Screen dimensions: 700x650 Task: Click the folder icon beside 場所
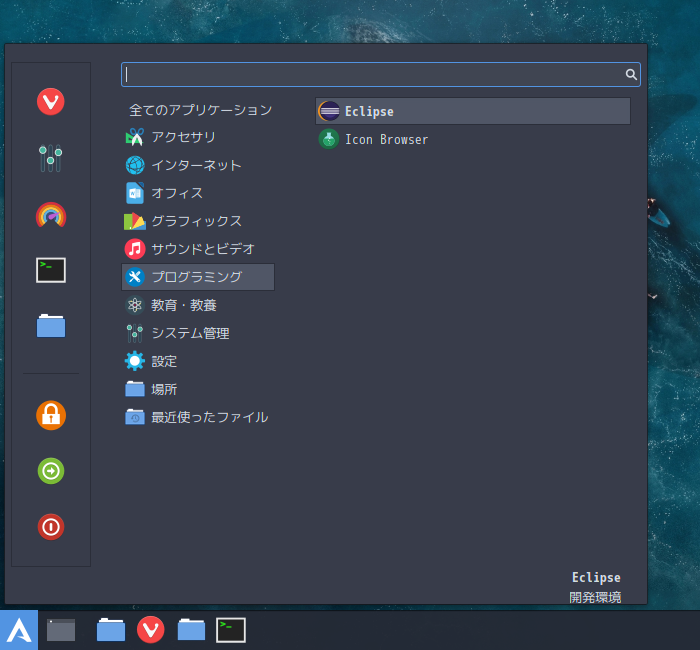click(x=134, y=389)
